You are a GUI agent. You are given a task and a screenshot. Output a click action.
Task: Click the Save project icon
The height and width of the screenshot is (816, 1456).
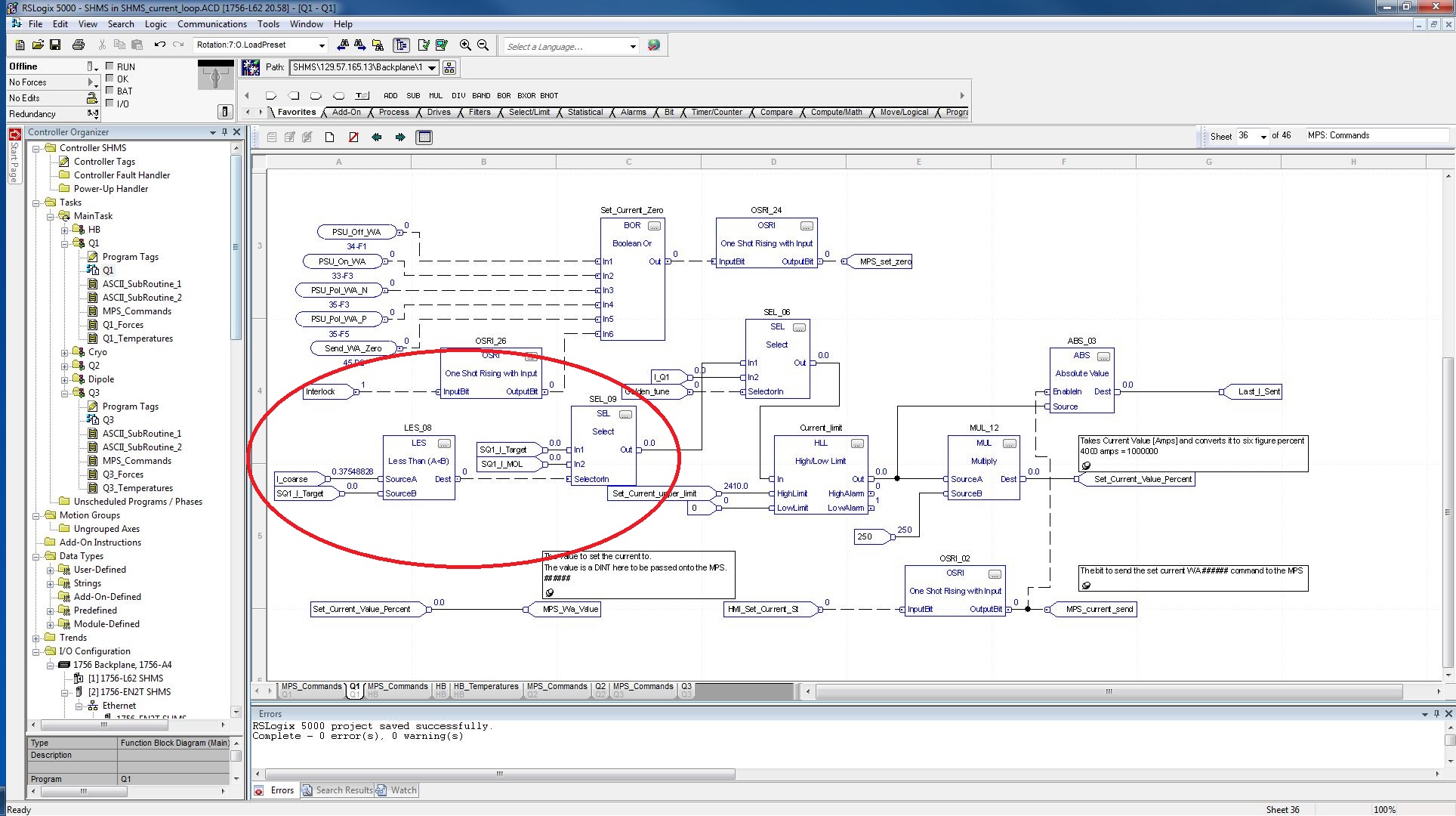pyautogui.click(x=55, y=45)
